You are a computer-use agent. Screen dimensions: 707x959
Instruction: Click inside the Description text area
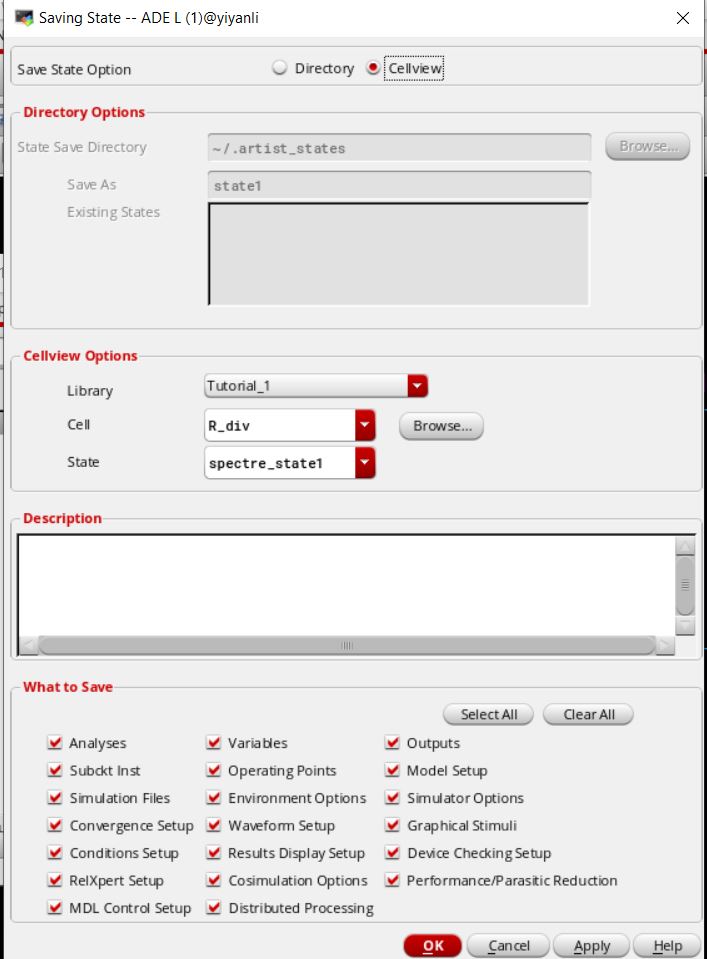(347, 585)
